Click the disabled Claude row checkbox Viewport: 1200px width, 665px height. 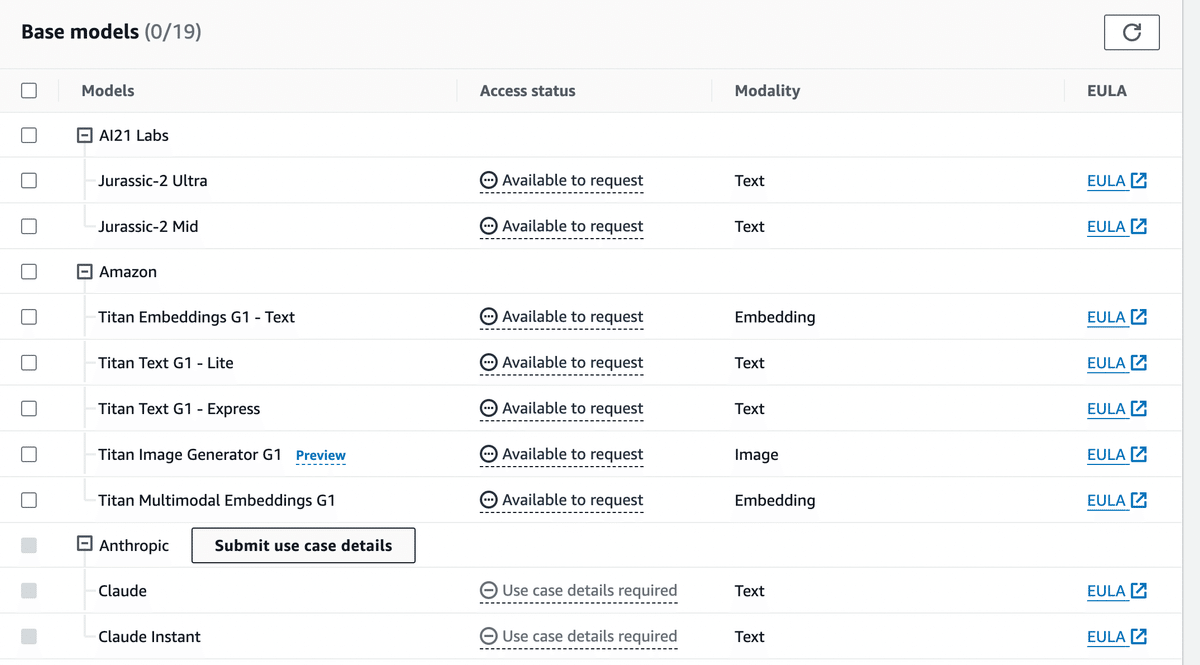point(29,591)
